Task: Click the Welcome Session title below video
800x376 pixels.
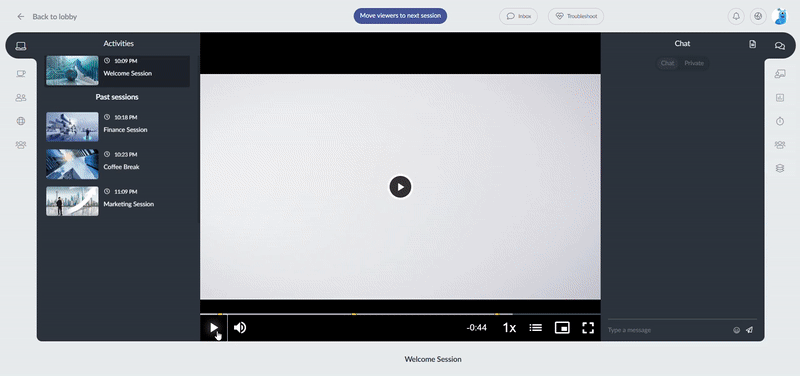Action: pyautogui.click(x=433, y=359)
